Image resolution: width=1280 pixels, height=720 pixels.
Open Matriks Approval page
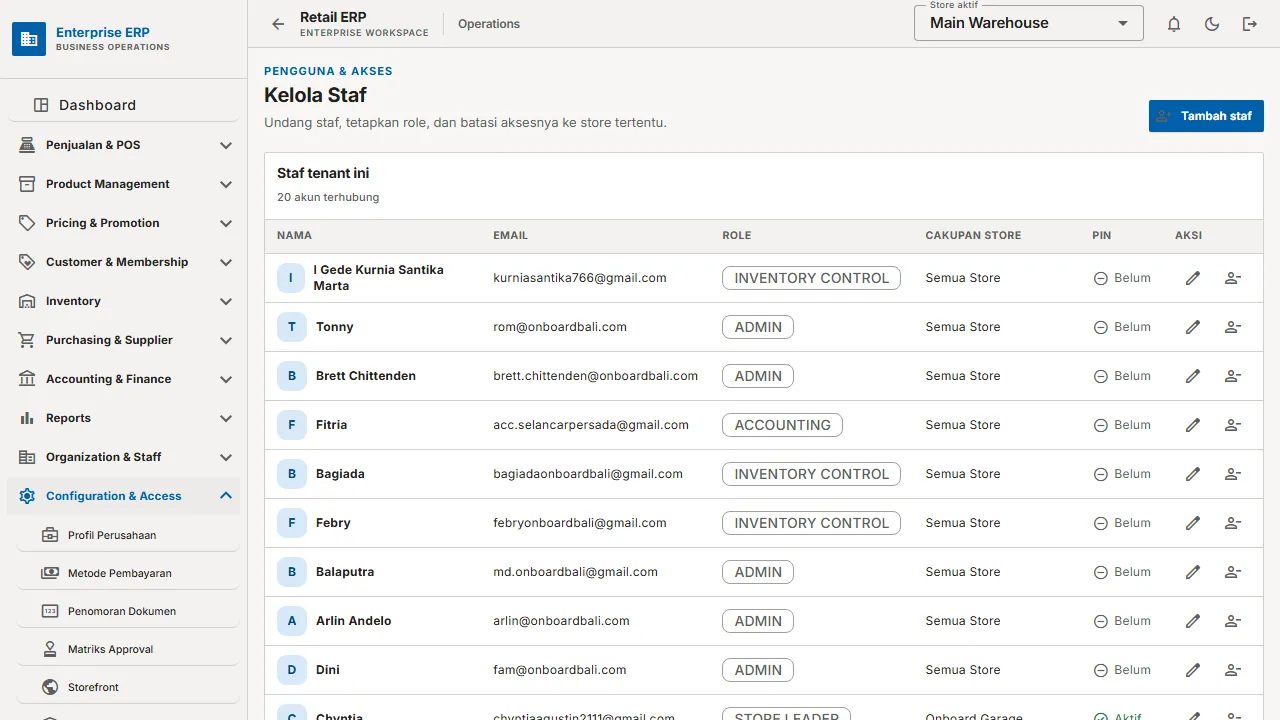(128, 649)
